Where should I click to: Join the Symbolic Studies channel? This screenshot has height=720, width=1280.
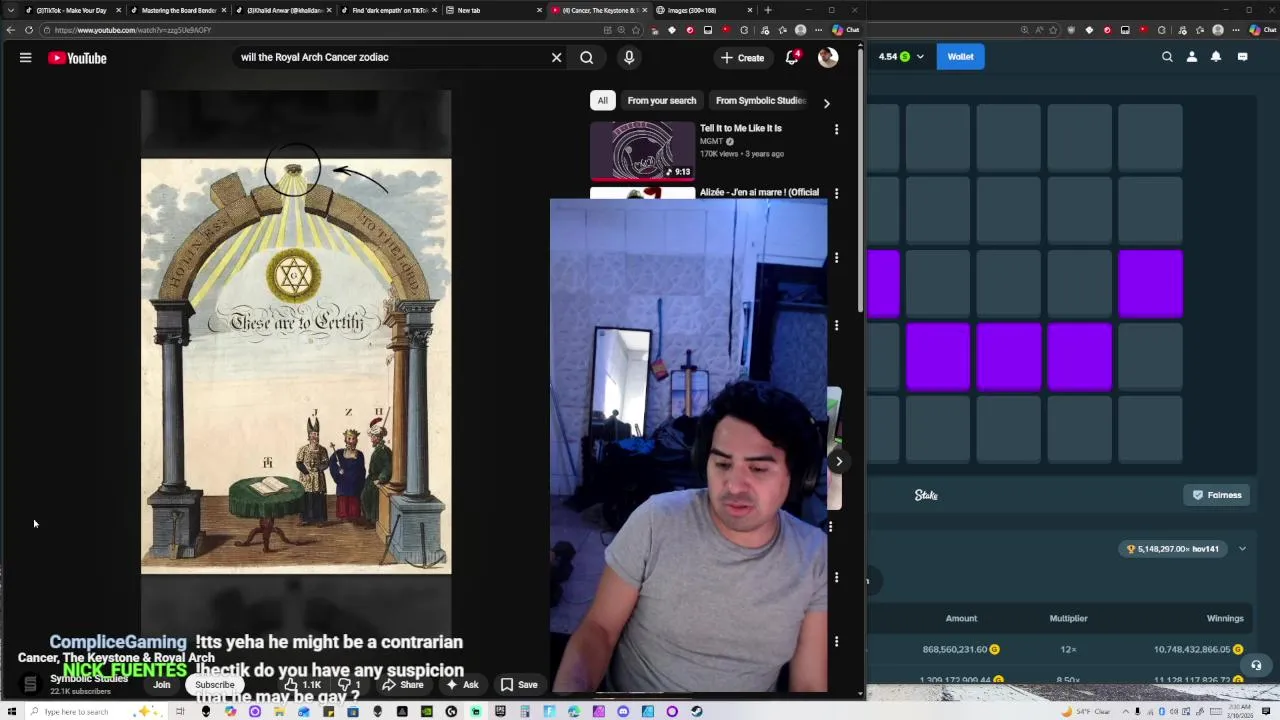162,685
